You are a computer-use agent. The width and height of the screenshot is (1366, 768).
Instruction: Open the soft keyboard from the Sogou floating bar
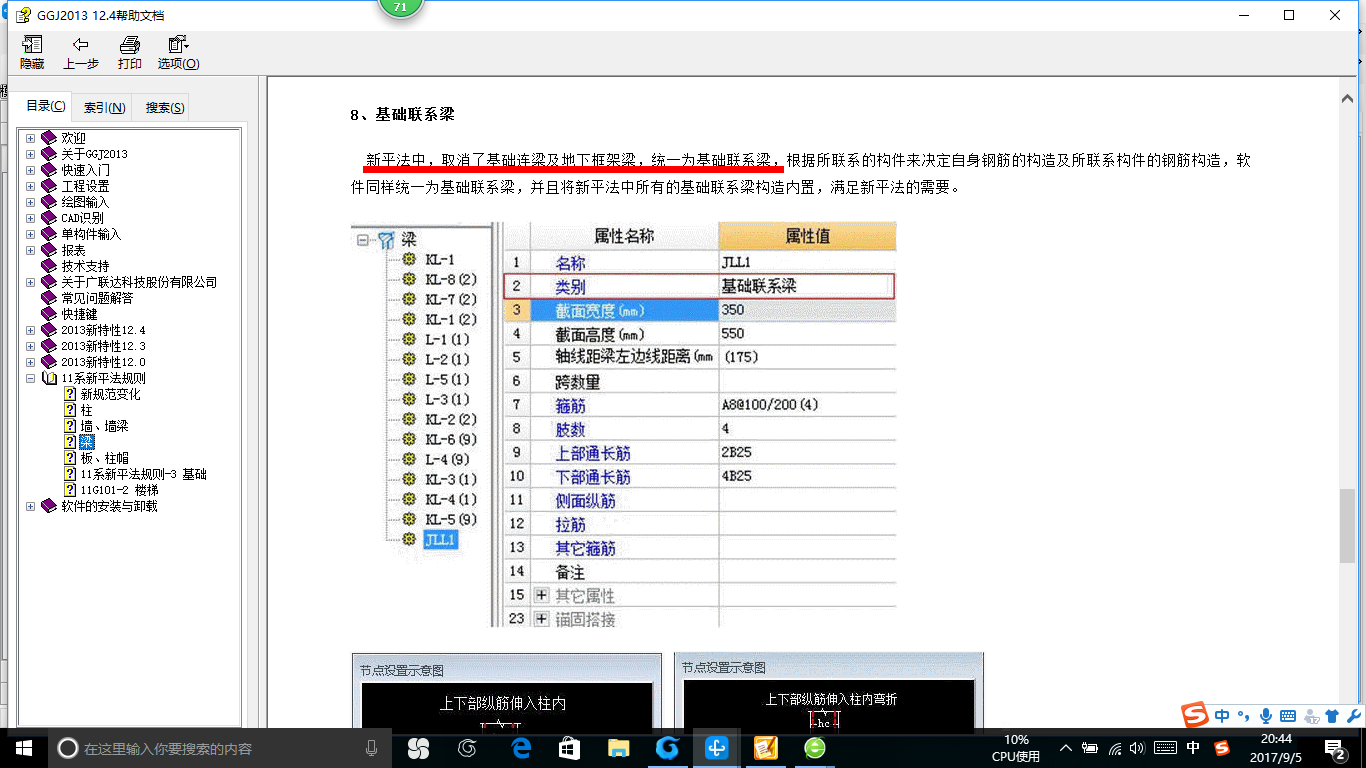pyautogui.click(x=1288, y=716)
